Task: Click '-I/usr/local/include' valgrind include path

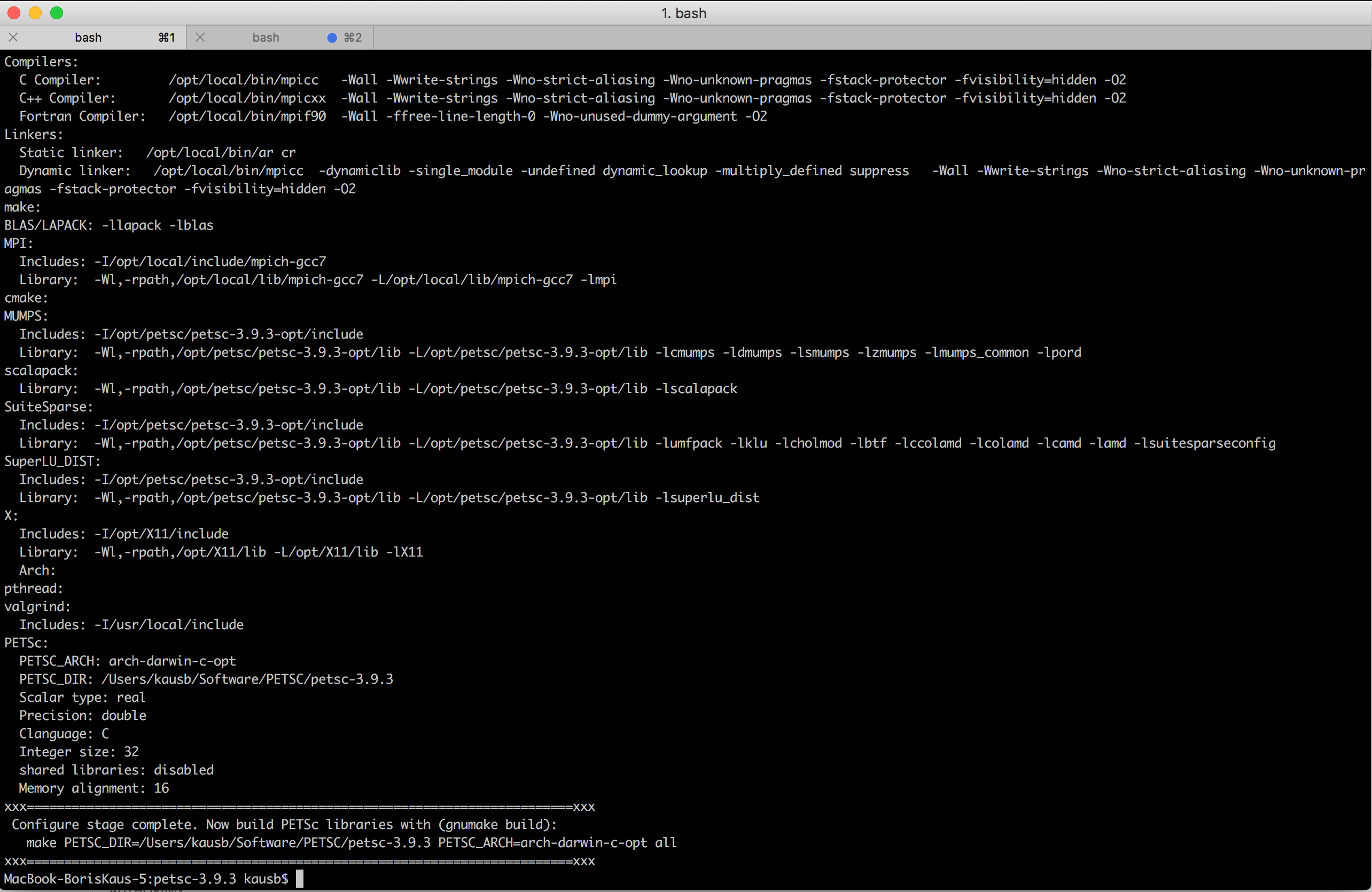Action: (x=169, y=624)
